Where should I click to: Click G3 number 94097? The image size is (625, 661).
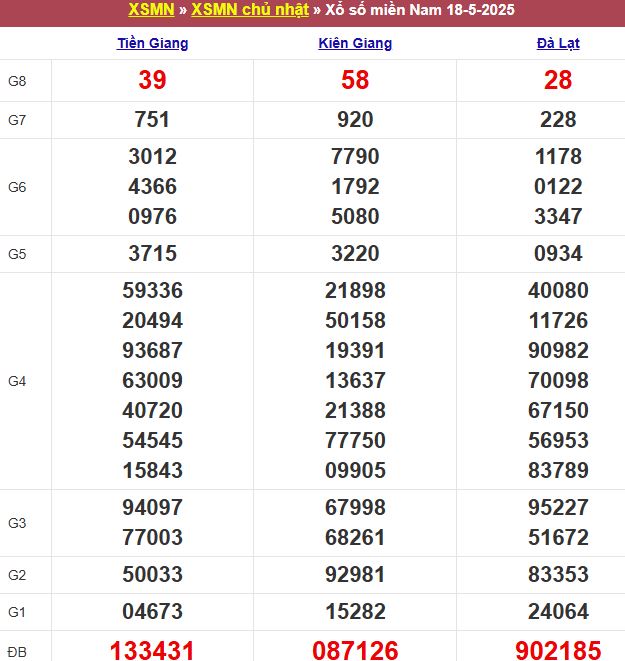(x=153, y=507)
